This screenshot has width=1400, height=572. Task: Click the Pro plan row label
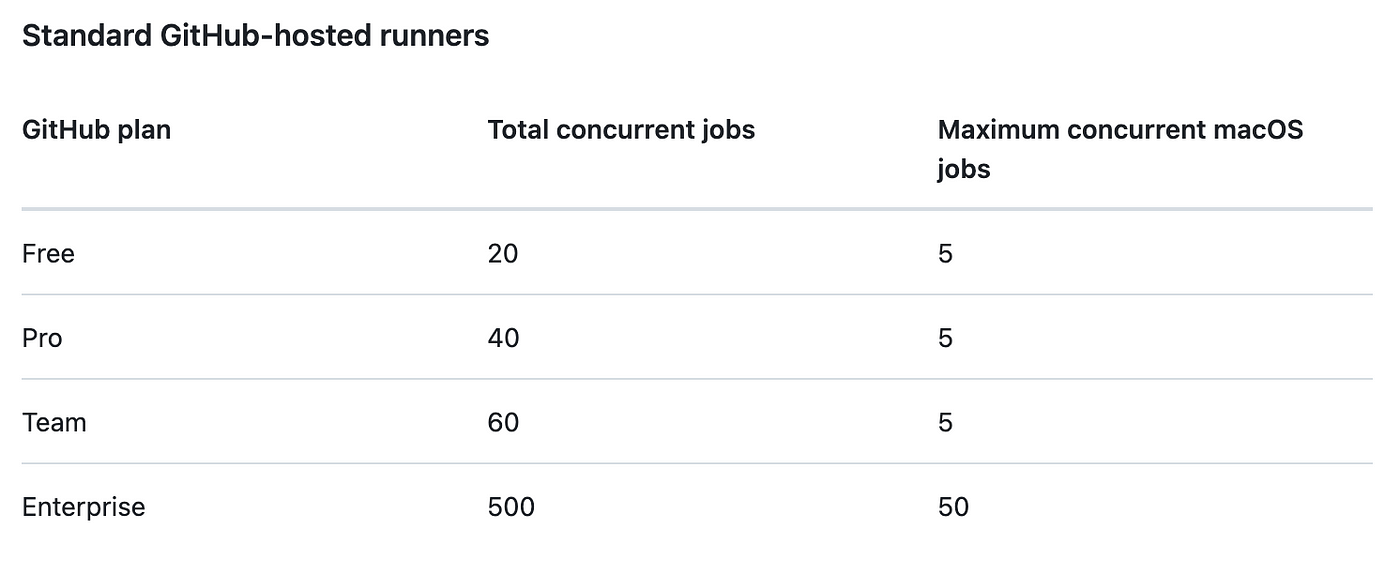[42, 338]
